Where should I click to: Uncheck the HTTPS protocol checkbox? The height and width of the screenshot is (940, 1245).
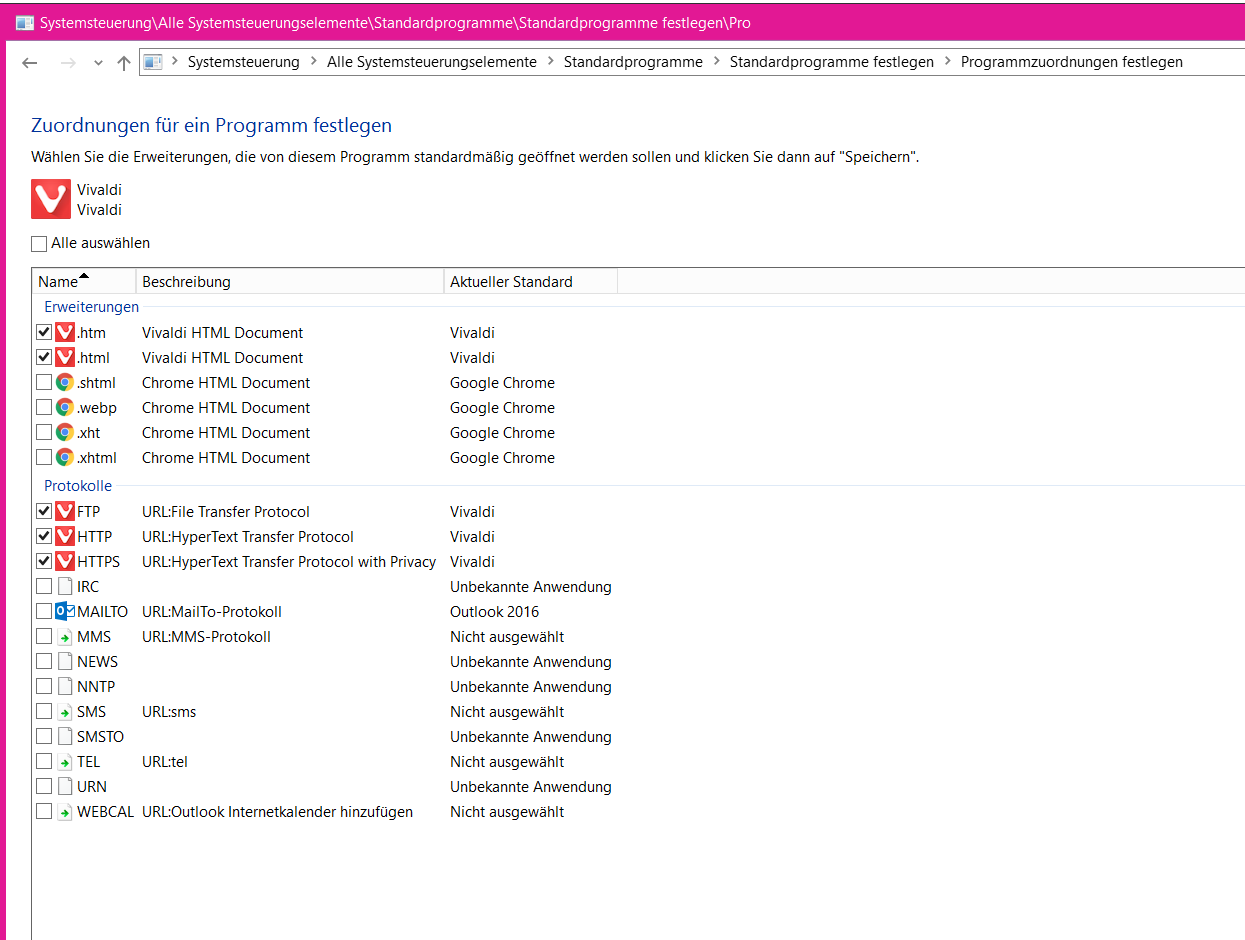click(43, 561)
